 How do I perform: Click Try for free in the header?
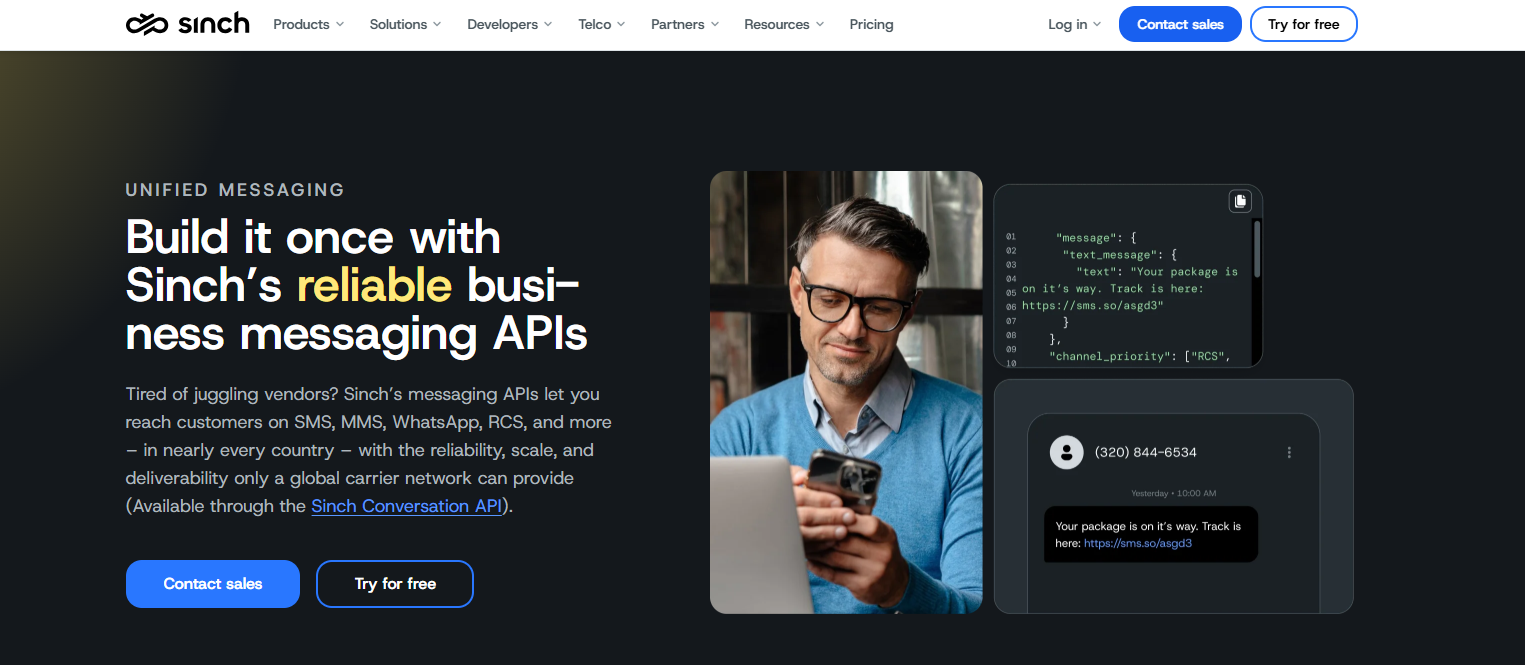pos(1304,24)
